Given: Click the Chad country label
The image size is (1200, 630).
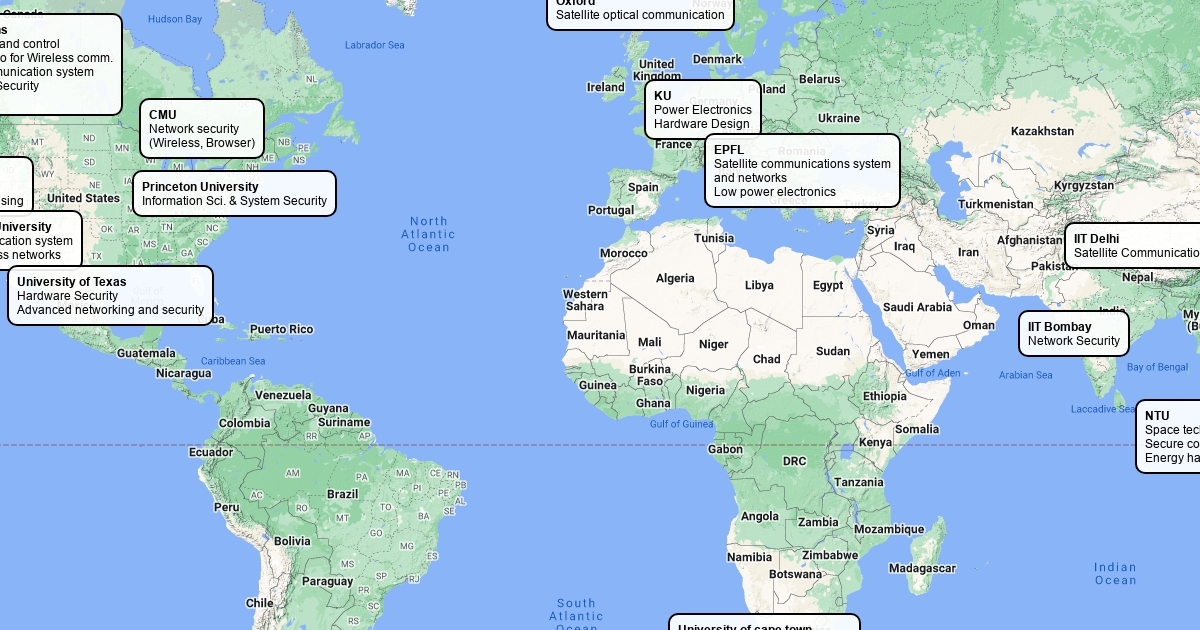Looking at the screenshot, I should (x=767, y=359).
